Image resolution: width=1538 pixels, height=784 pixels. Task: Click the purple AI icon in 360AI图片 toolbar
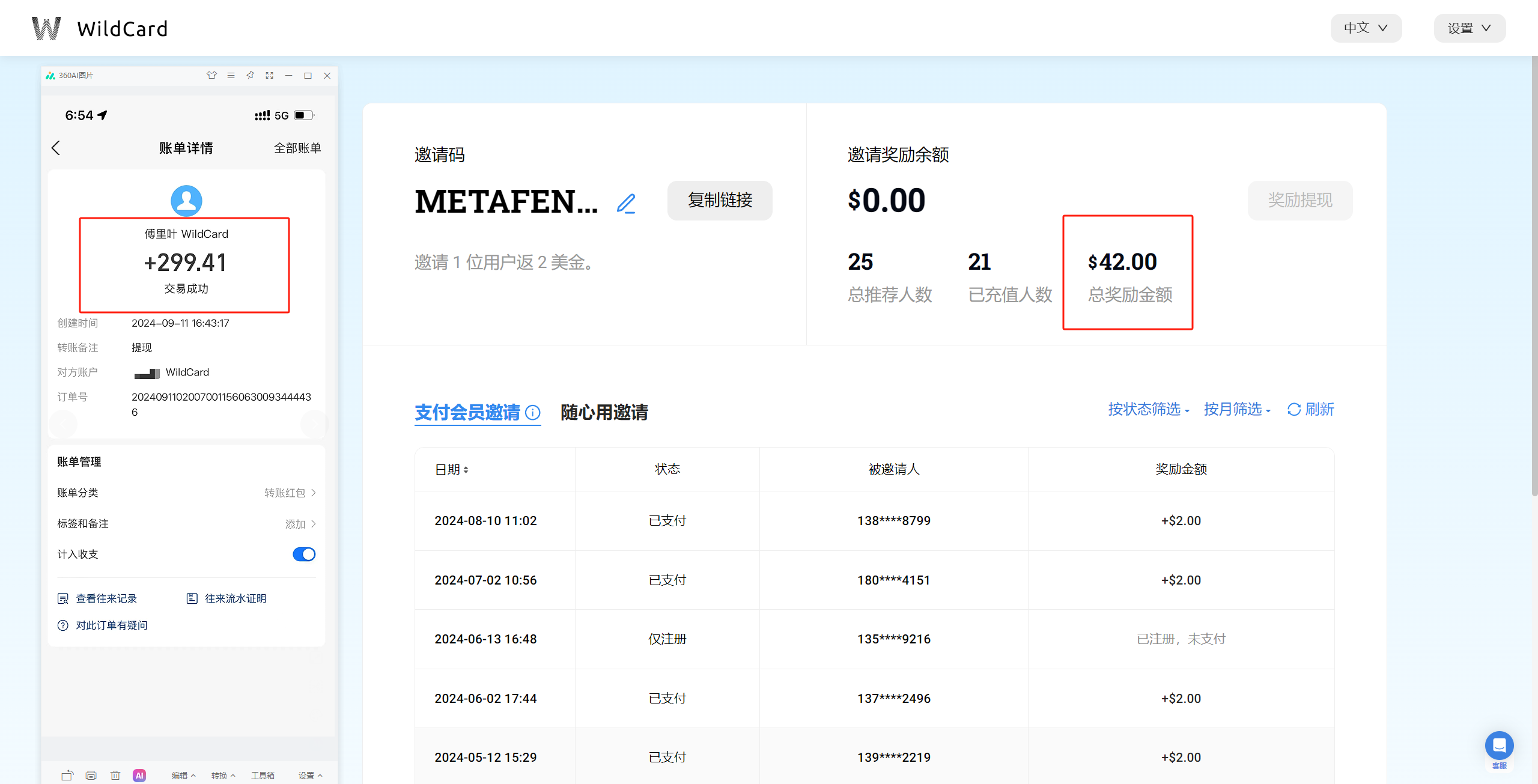(139, 775)
